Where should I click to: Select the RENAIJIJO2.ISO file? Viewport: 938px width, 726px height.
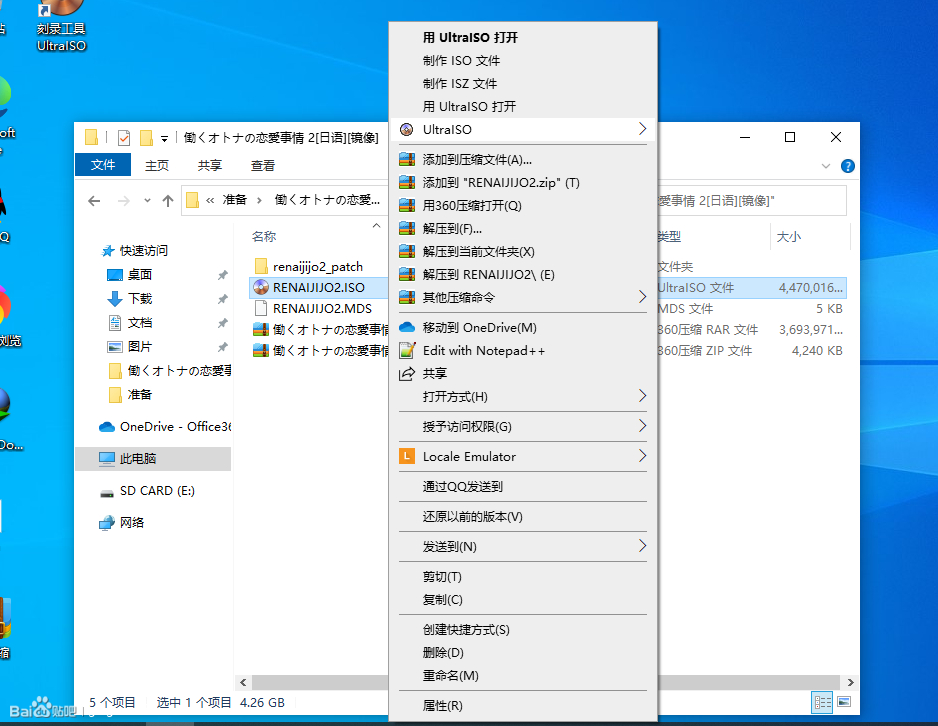[318, 288]
